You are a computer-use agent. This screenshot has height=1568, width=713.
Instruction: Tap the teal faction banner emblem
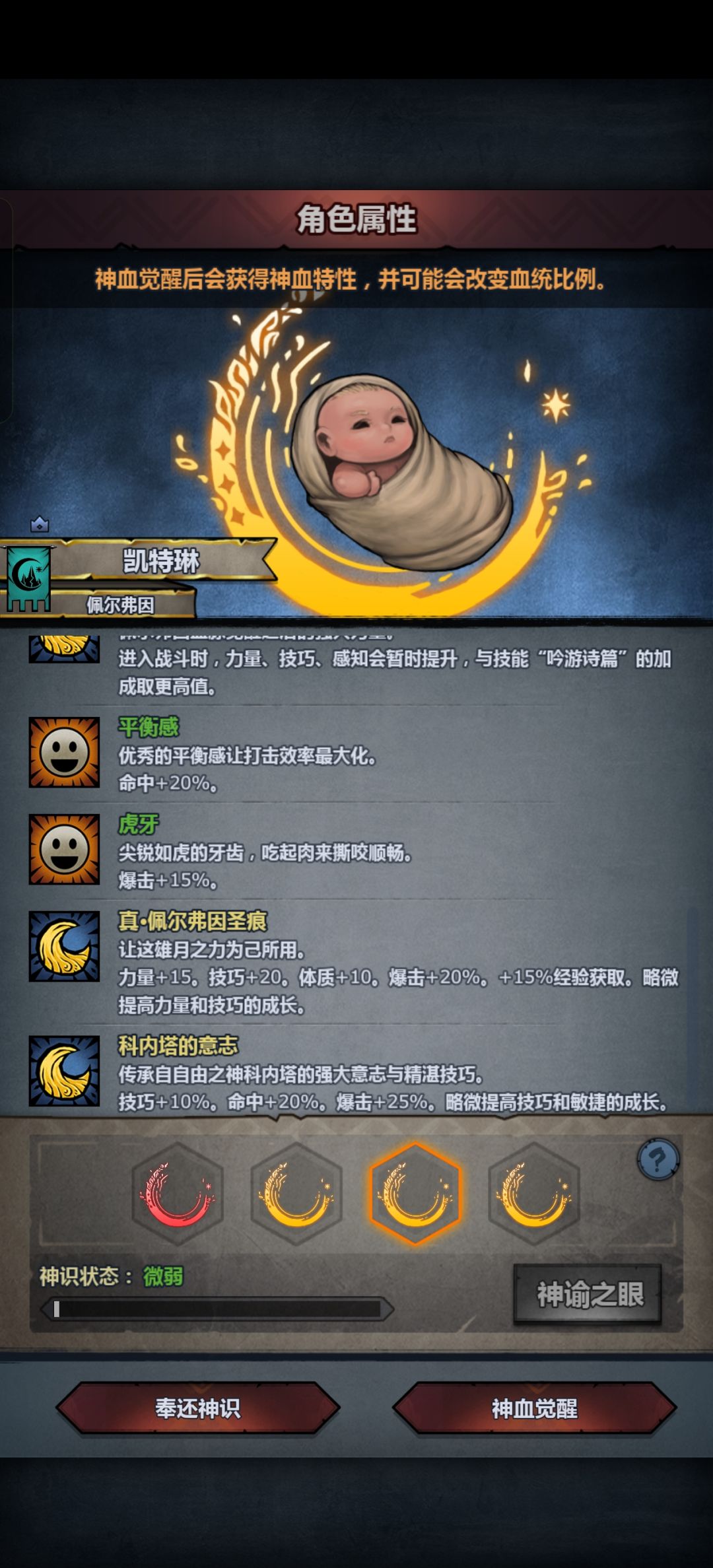click(x=28, y=579)
